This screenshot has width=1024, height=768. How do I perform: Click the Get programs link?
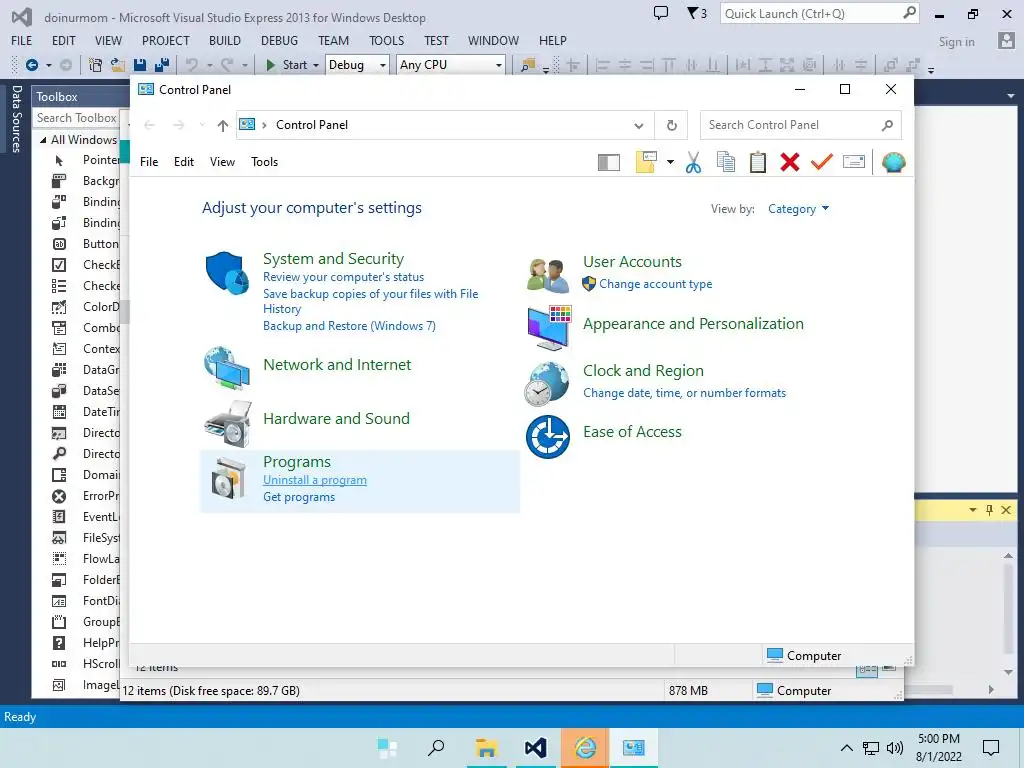(299, 497)
